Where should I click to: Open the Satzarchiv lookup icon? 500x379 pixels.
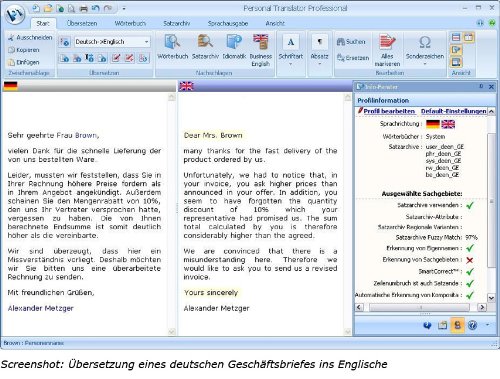(x=205, y=42)
